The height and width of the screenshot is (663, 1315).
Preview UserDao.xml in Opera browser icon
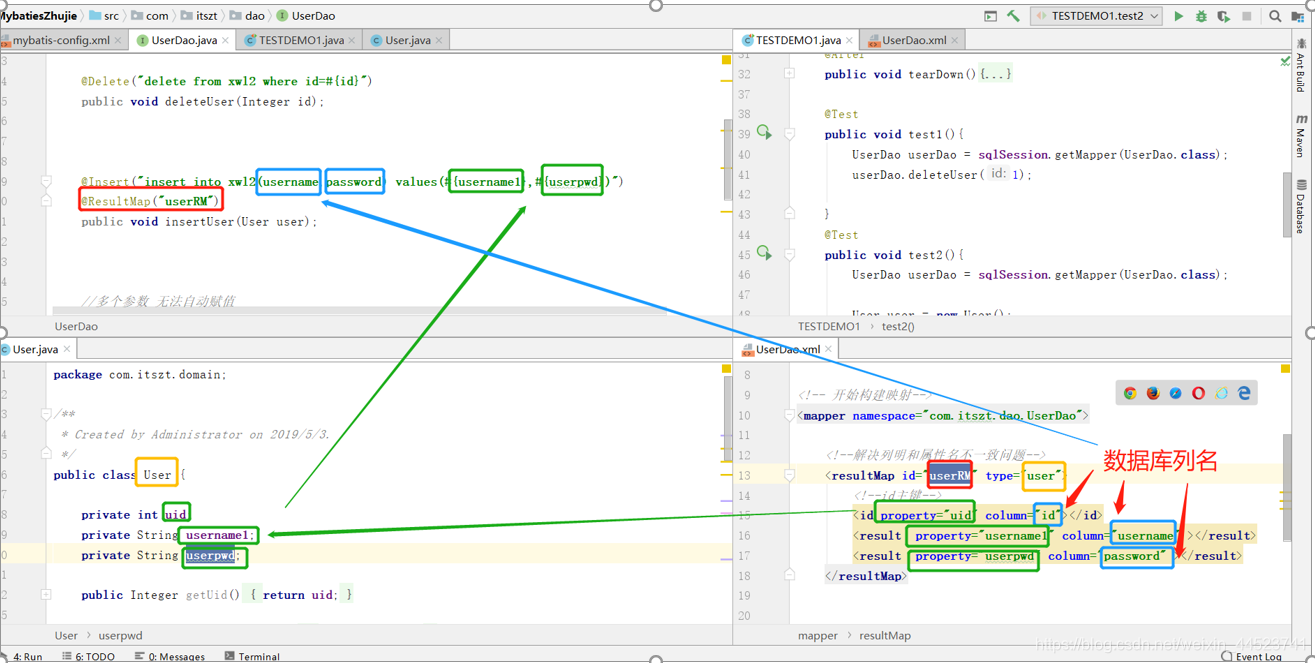click(x=1198, y=393)
